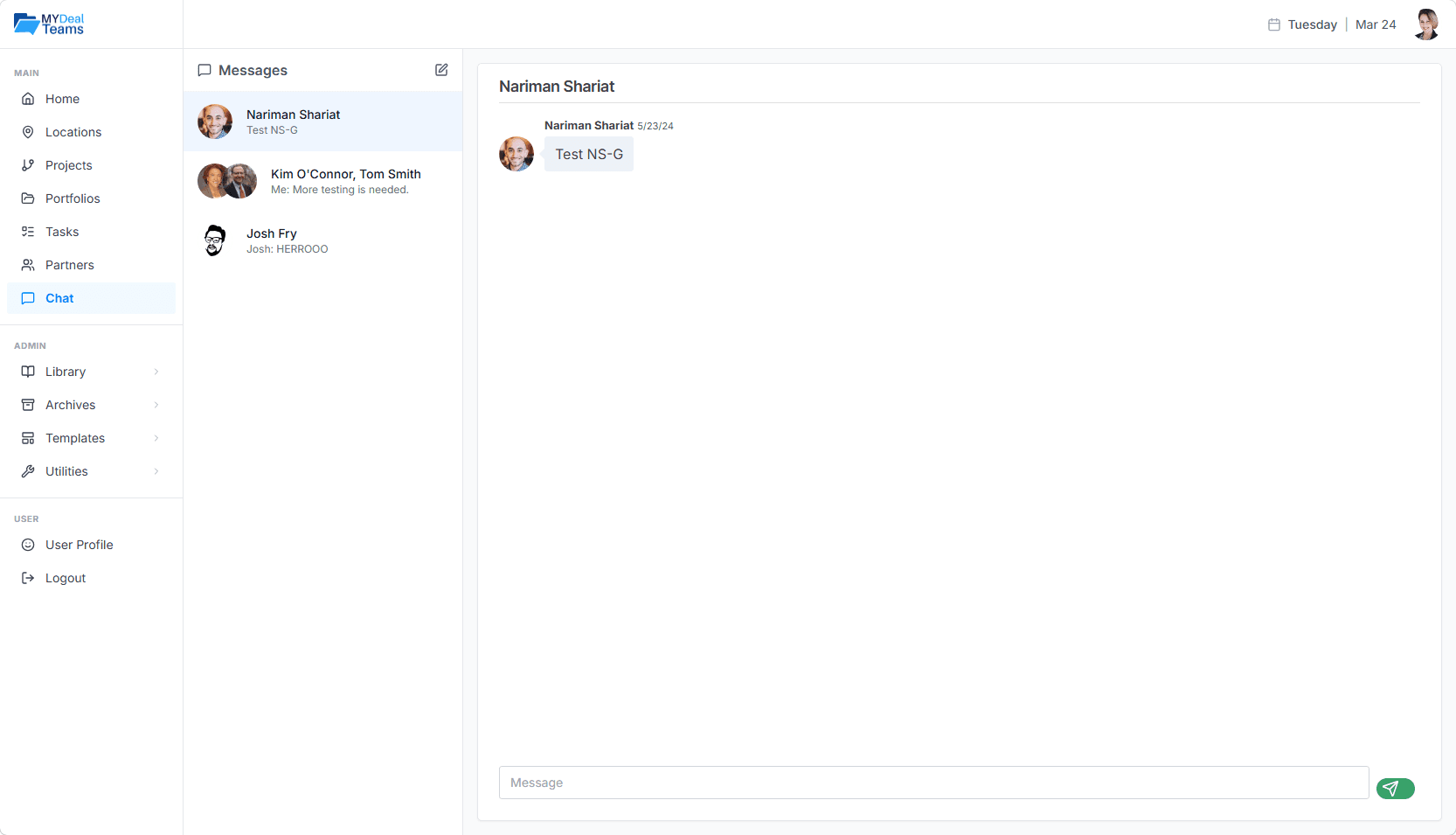Click the 5/23/24 message timestamp
The width and height of the screenshot is (1456, 835).
[655, 126]
